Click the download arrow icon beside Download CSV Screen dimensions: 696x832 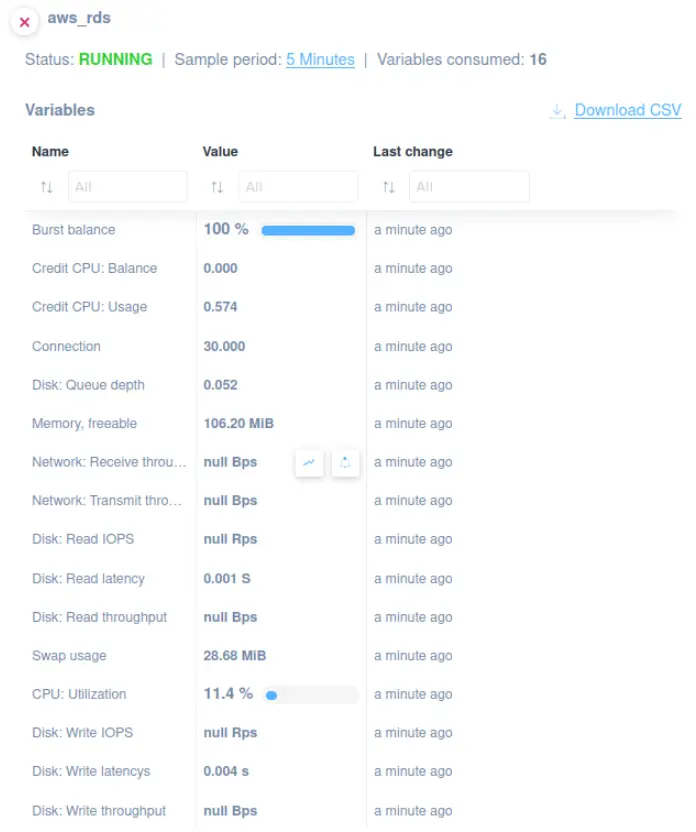click(557, 111)
